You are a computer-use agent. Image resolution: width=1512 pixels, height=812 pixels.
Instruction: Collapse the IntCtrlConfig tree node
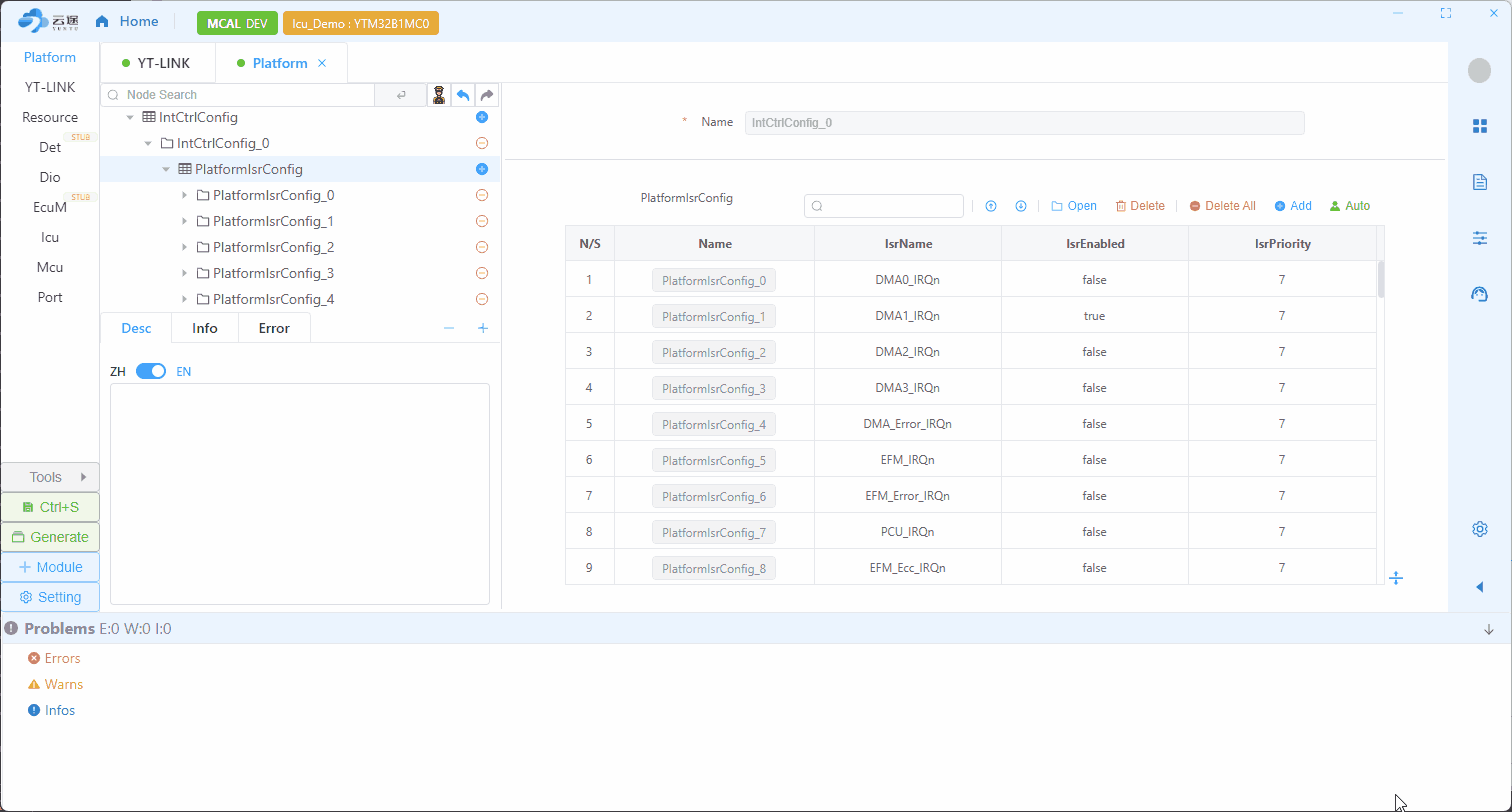(130, 118)
